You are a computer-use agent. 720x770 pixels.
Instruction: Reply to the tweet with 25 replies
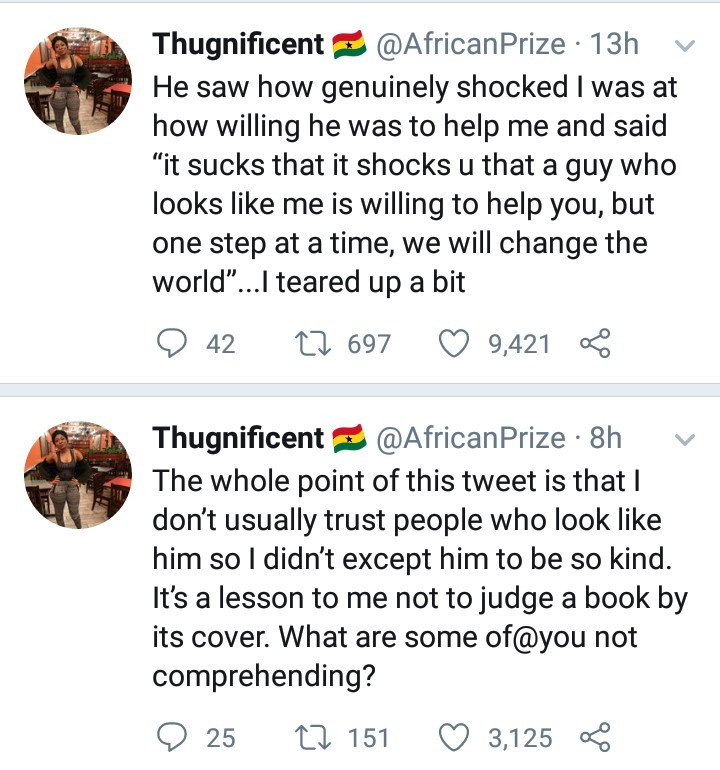click(x=174, y=737)
